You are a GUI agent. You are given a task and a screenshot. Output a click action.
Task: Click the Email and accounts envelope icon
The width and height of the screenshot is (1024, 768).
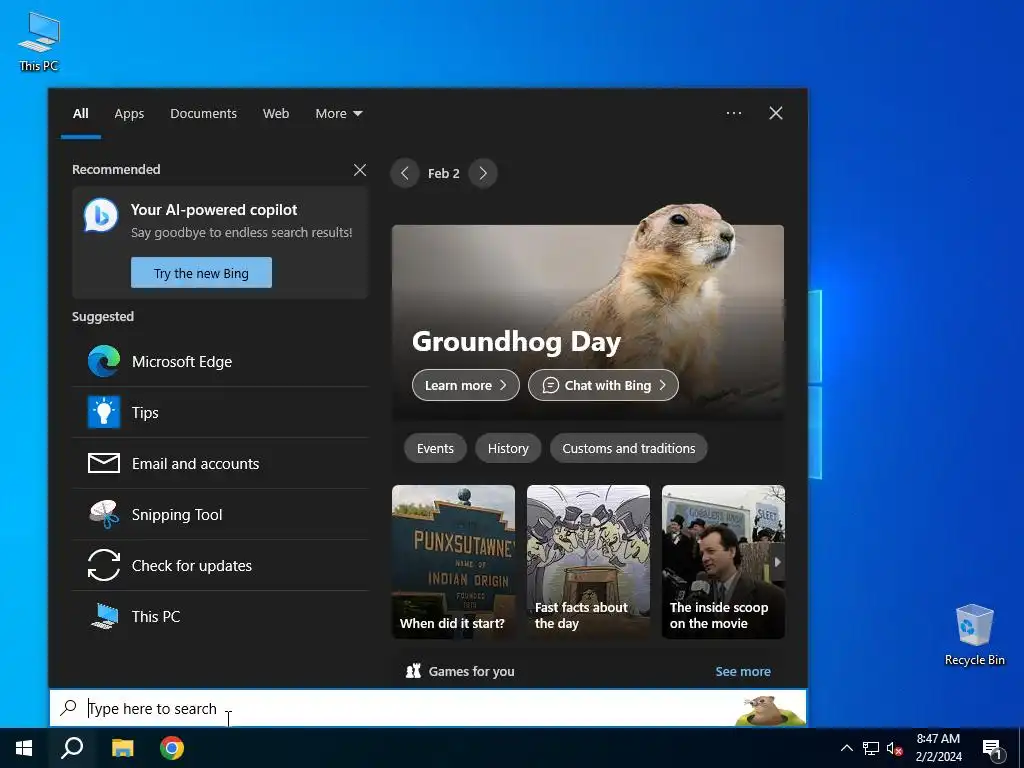pos(104,463)
